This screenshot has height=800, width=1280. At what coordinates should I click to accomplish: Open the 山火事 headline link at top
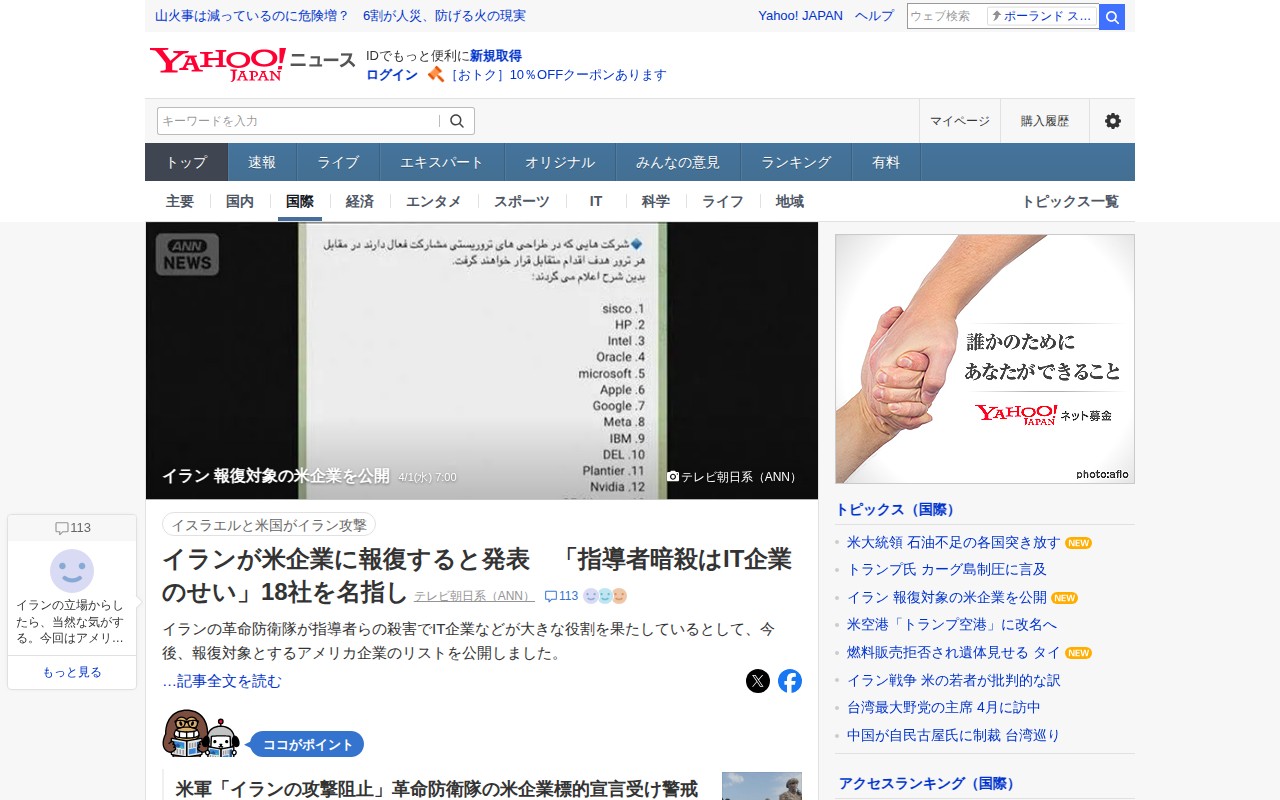tap(340, 16)
